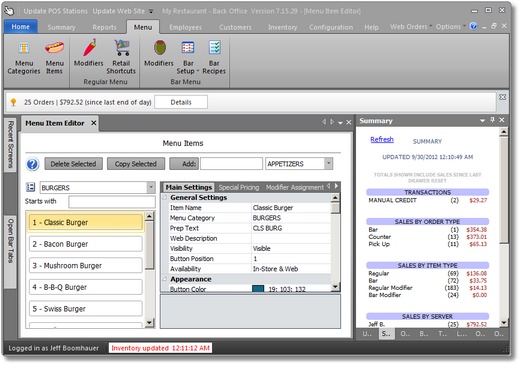This screenshot has width=520, height=365.
Task: Open quick access toolbar dropdown arrow
Action: tap(151, 11)
